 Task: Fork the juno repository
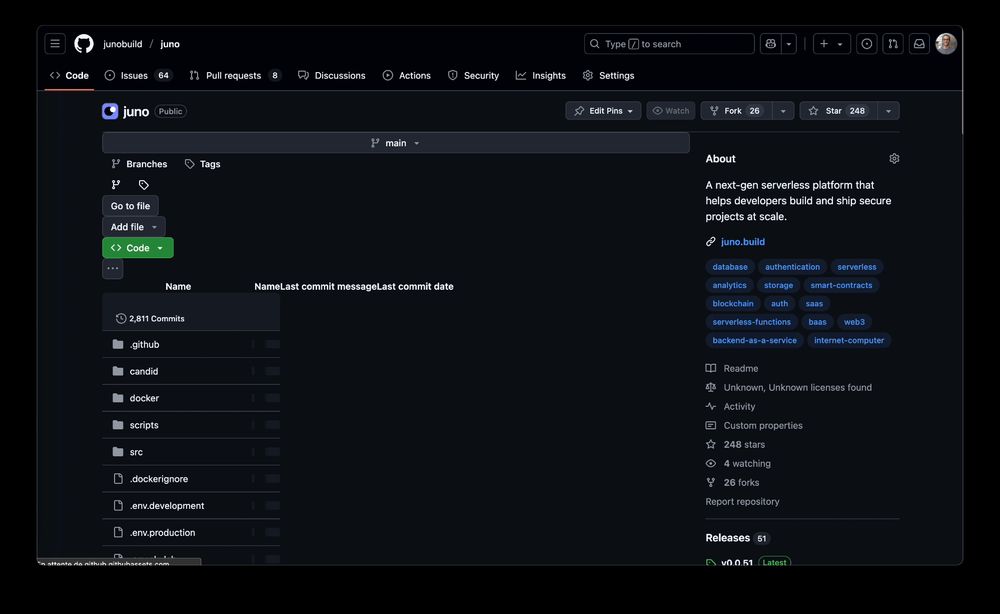click(x=737, y=111)
